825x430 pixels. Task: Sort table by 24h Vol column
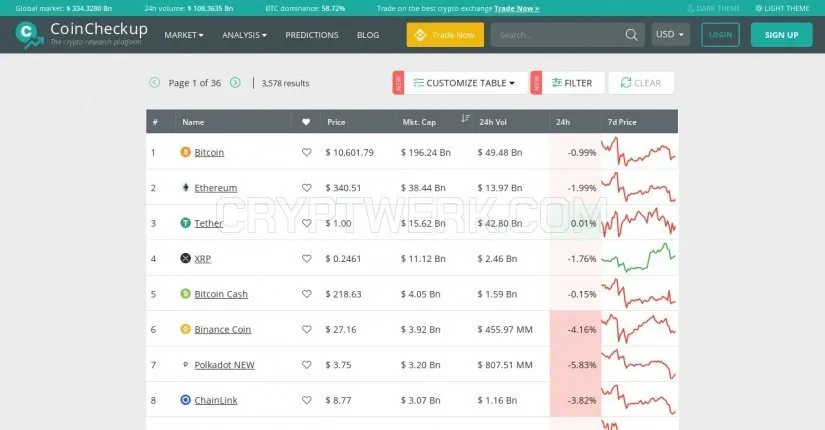[493, 122]
